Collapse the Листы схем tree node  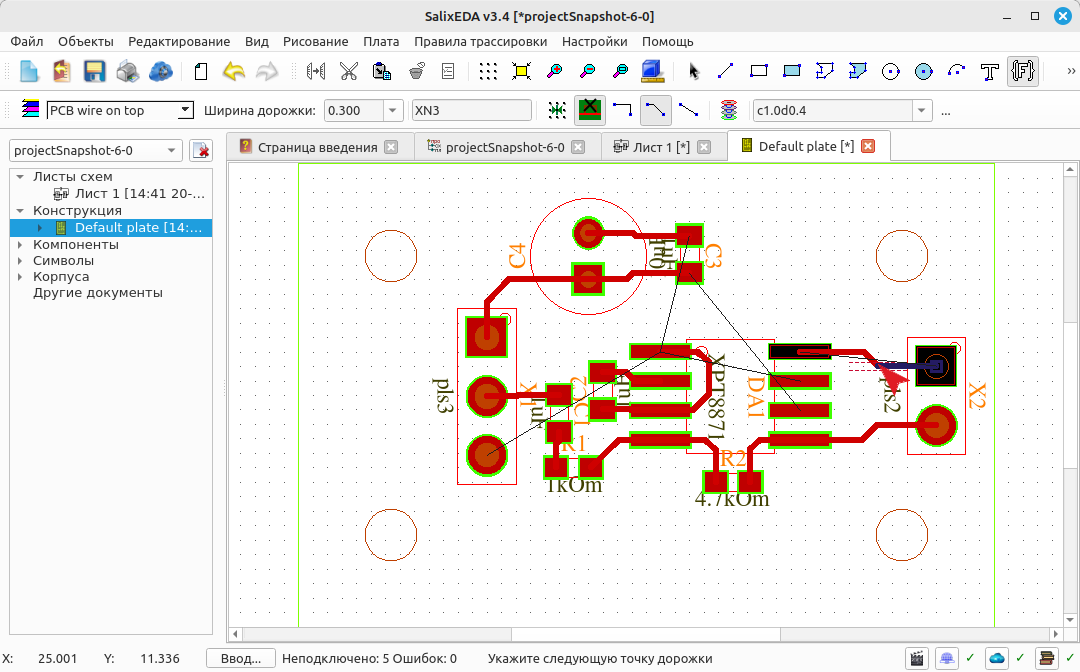[20, 177]
